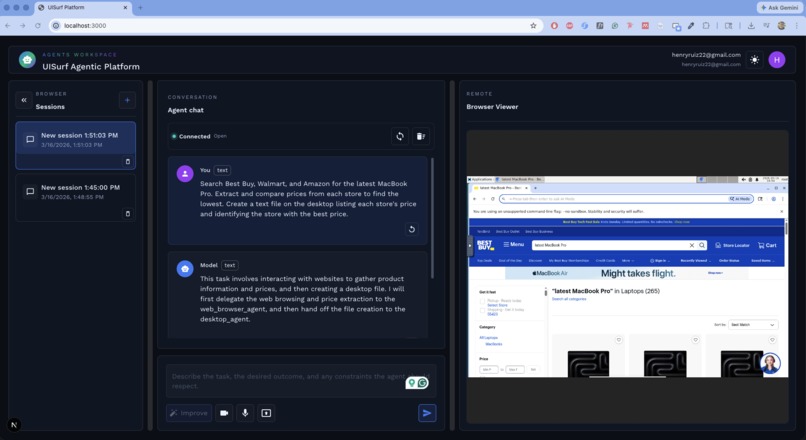Expand the remote viewer side handle arrow
806x440 pixels.
[469, 246]
